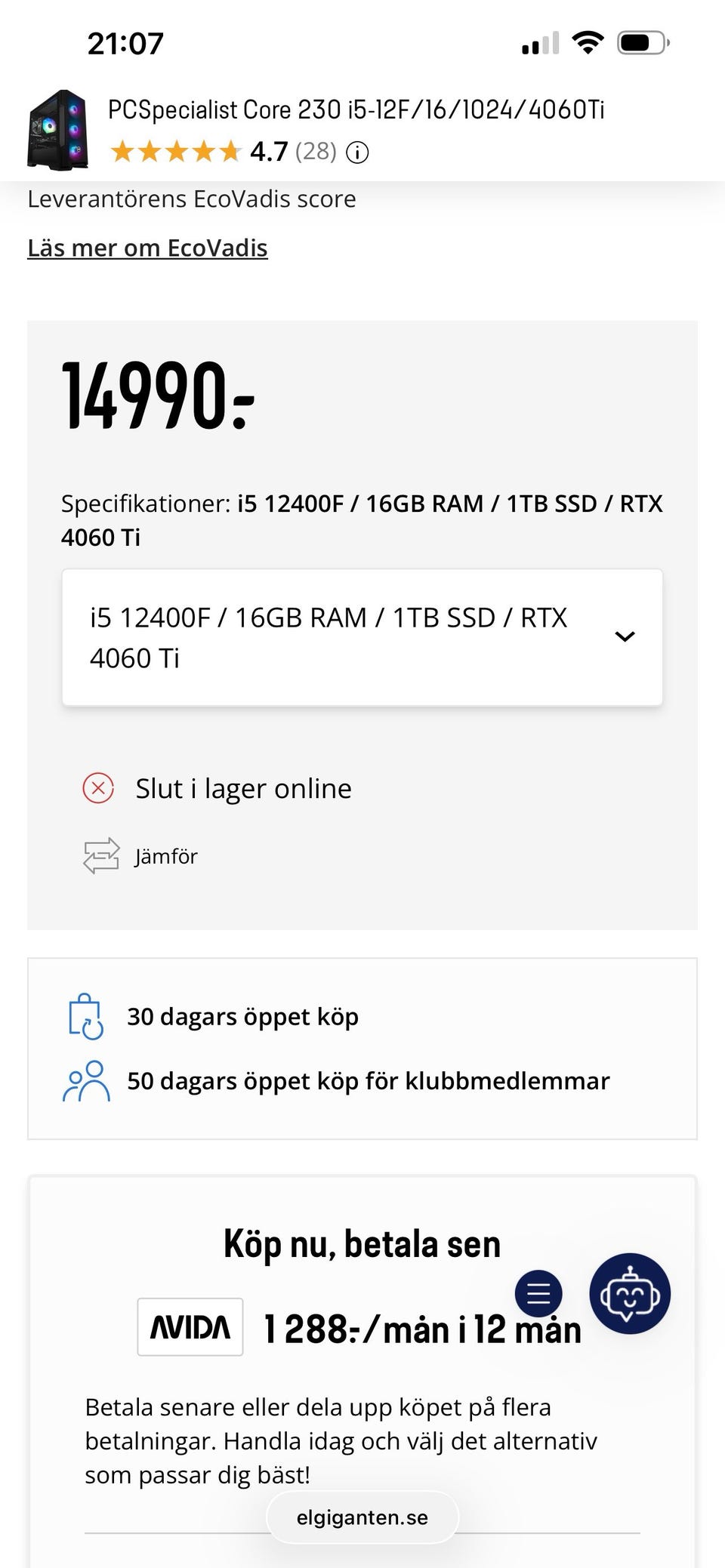The image size is (725, 1568).
Task: Open the (28) reviews count
Action: coord(316,152)
